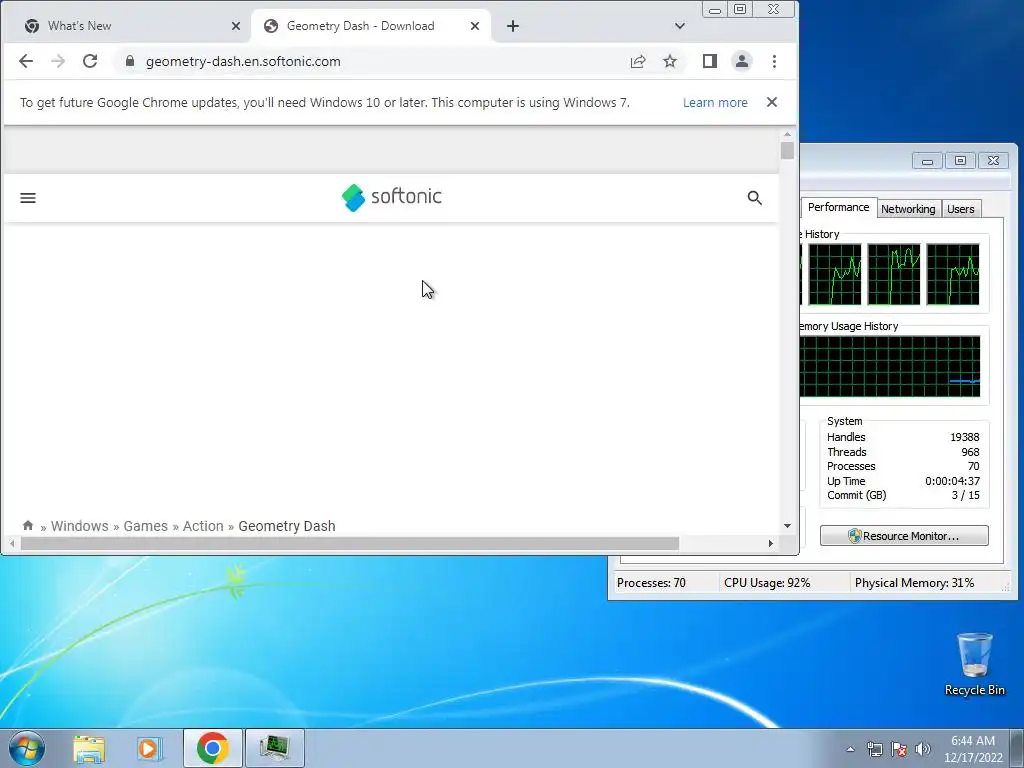Click the Softonic logo
Screen dimensions: 1024x768
pos(392,197)
